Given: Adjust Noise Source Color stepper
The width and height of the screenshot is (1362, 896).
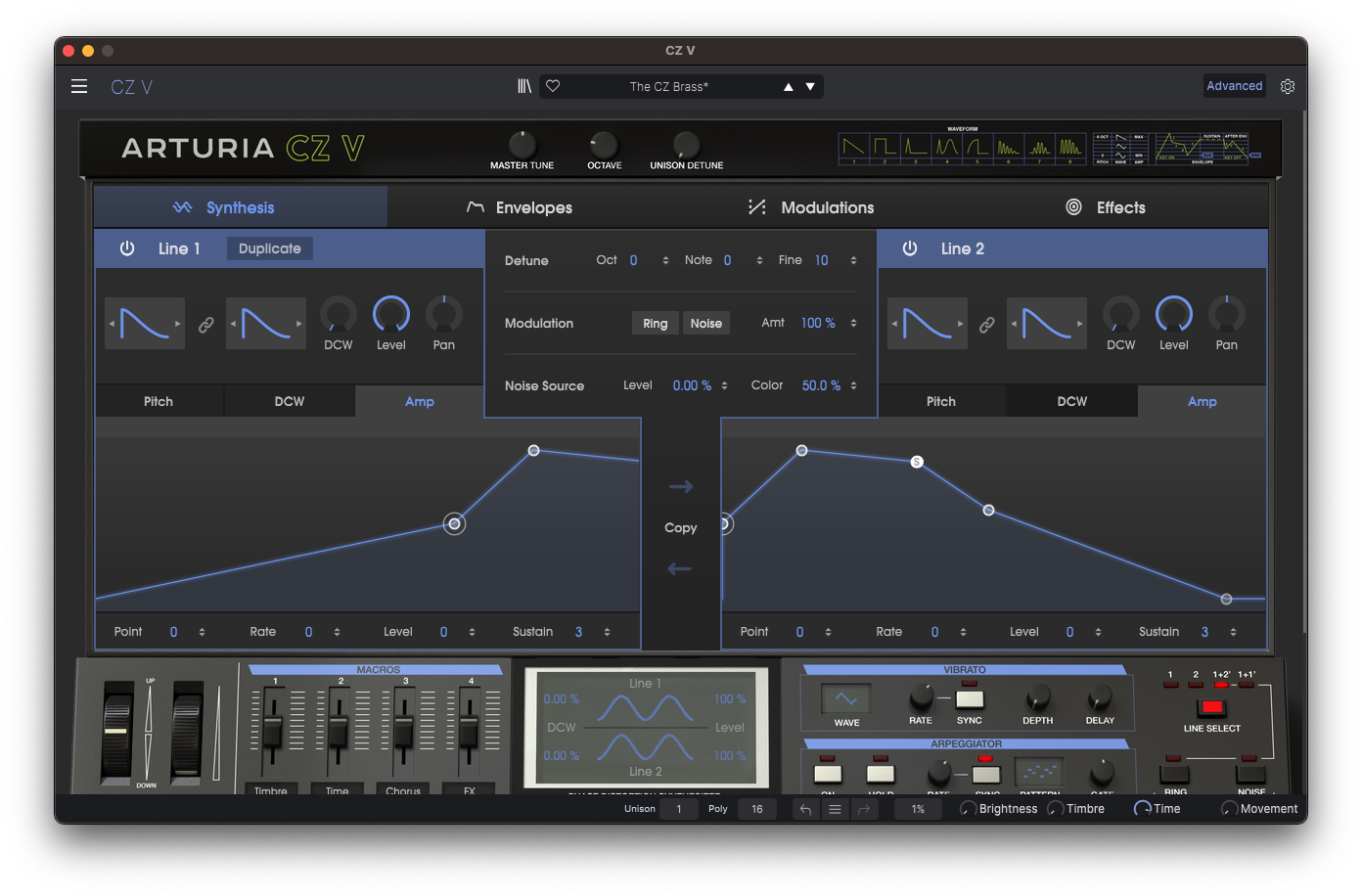Looking at the screenshot, I should pyautogui.click(x=853, y=385).
